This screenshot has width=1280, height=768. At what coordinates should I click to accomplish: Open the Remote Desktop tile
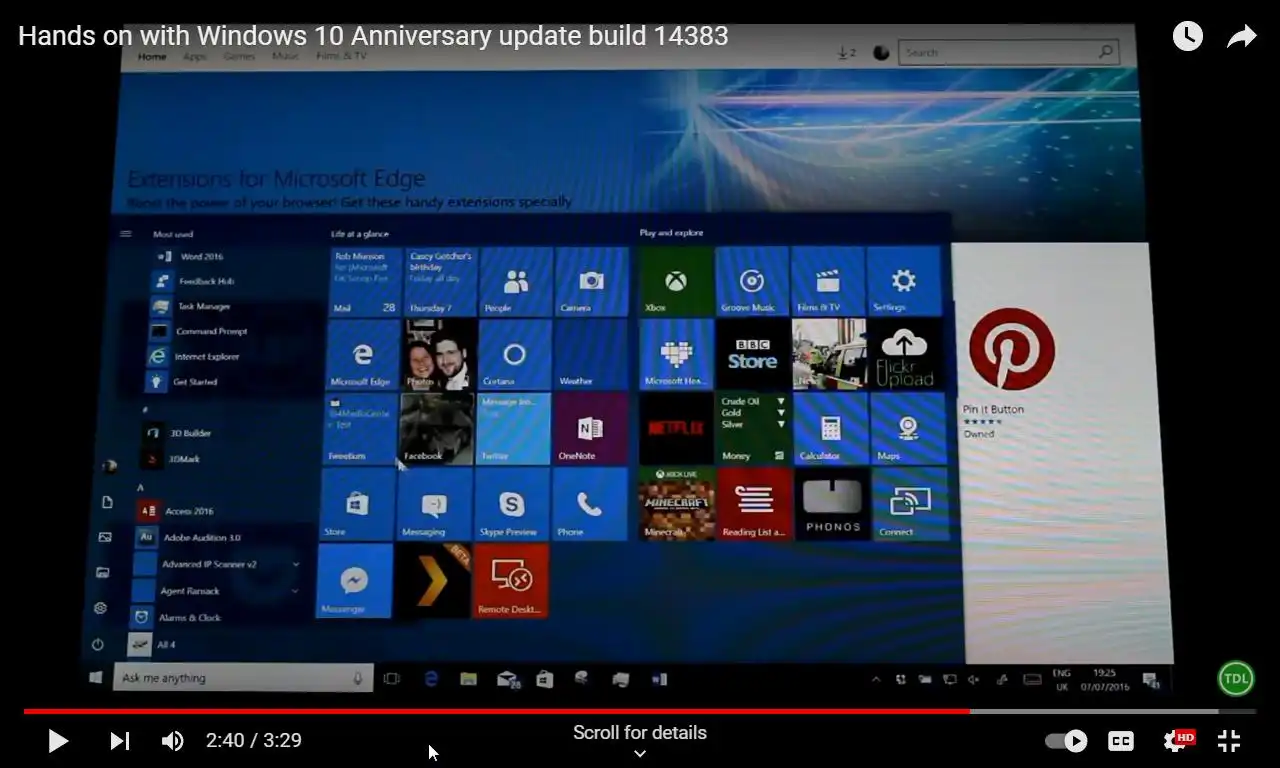click(510, 581)
